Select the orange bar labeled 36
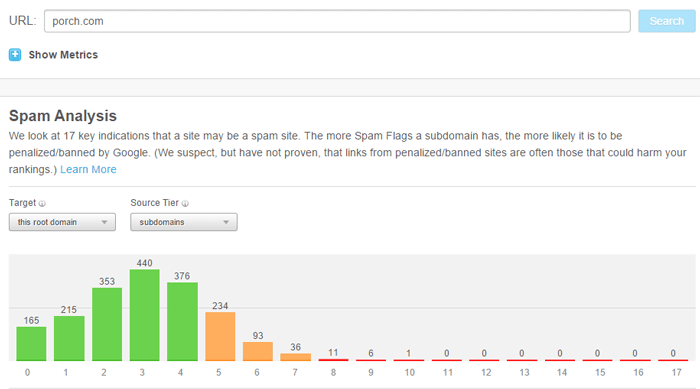The height and width of the screenshot is (389, 700). [296, 357]
